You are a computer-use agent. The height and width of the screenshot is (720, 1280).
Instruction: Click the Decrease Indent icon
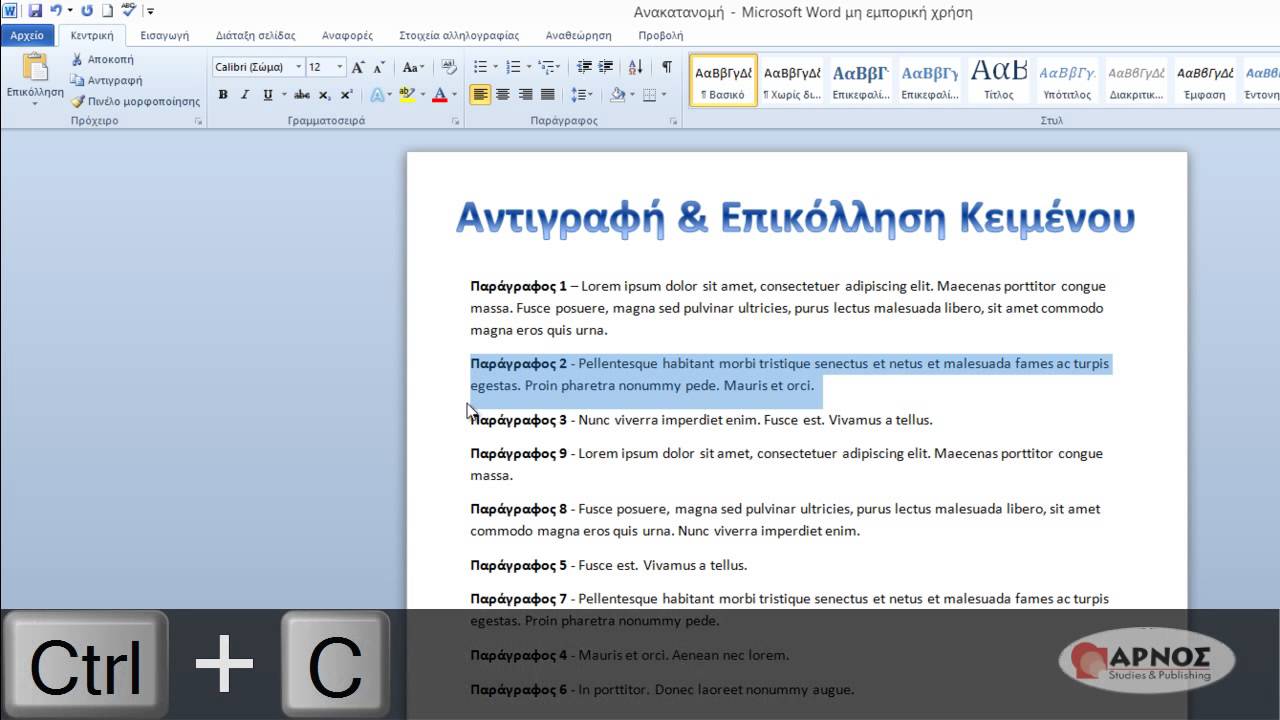[584, 67]
